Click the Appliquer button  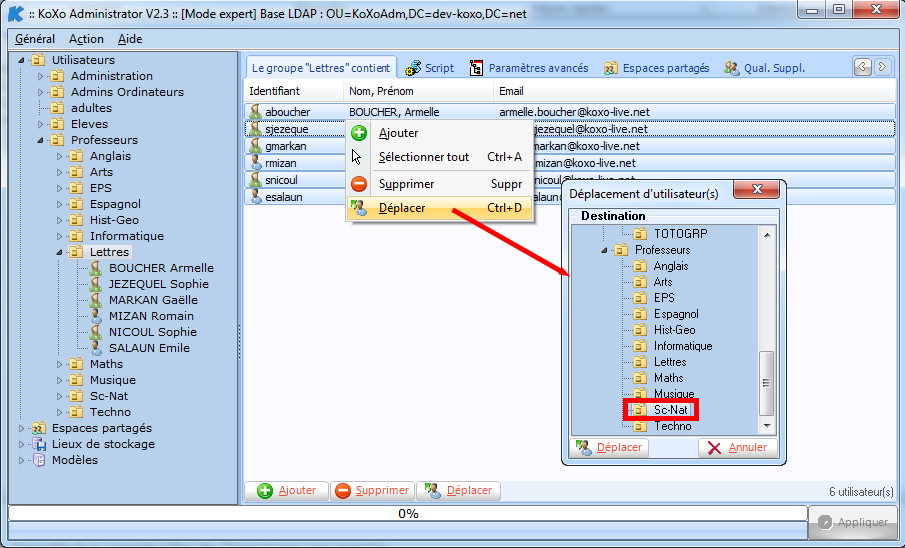click(852, 522)
